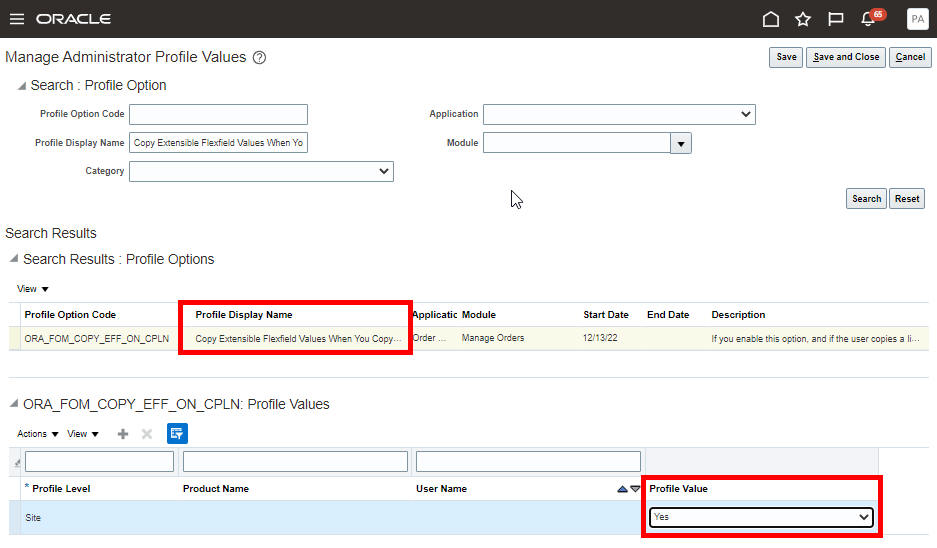Open notifications bell icon

868,19
